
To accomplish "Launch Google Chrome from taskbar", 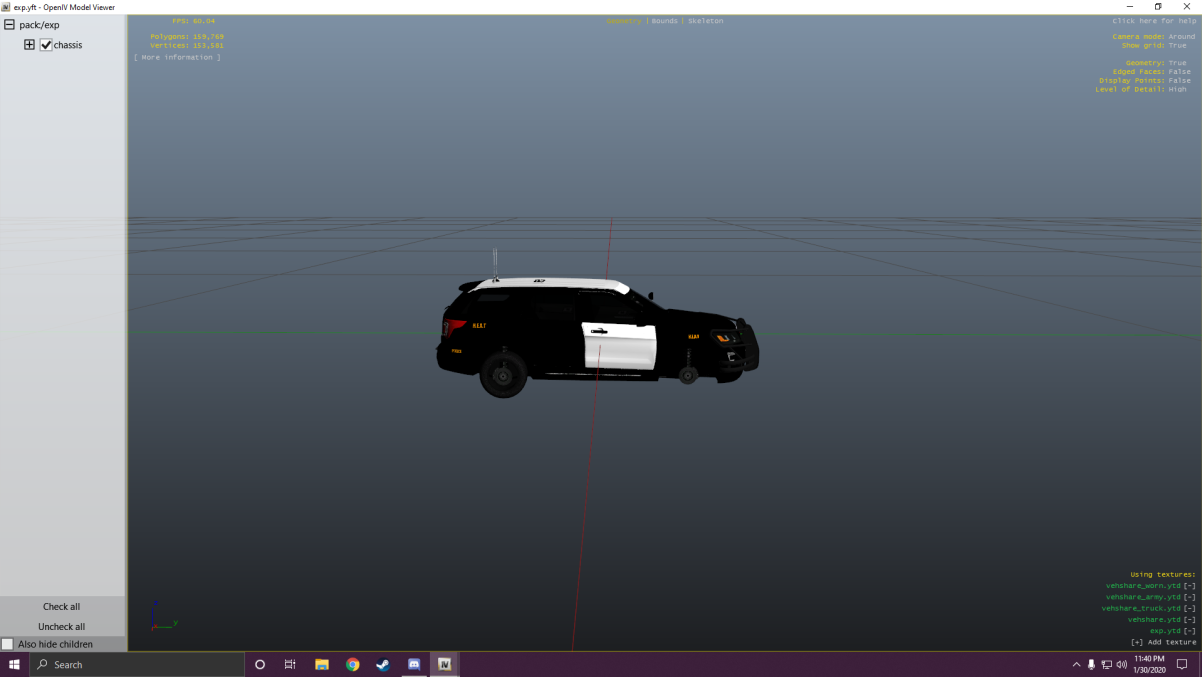I will click(352, 664).
